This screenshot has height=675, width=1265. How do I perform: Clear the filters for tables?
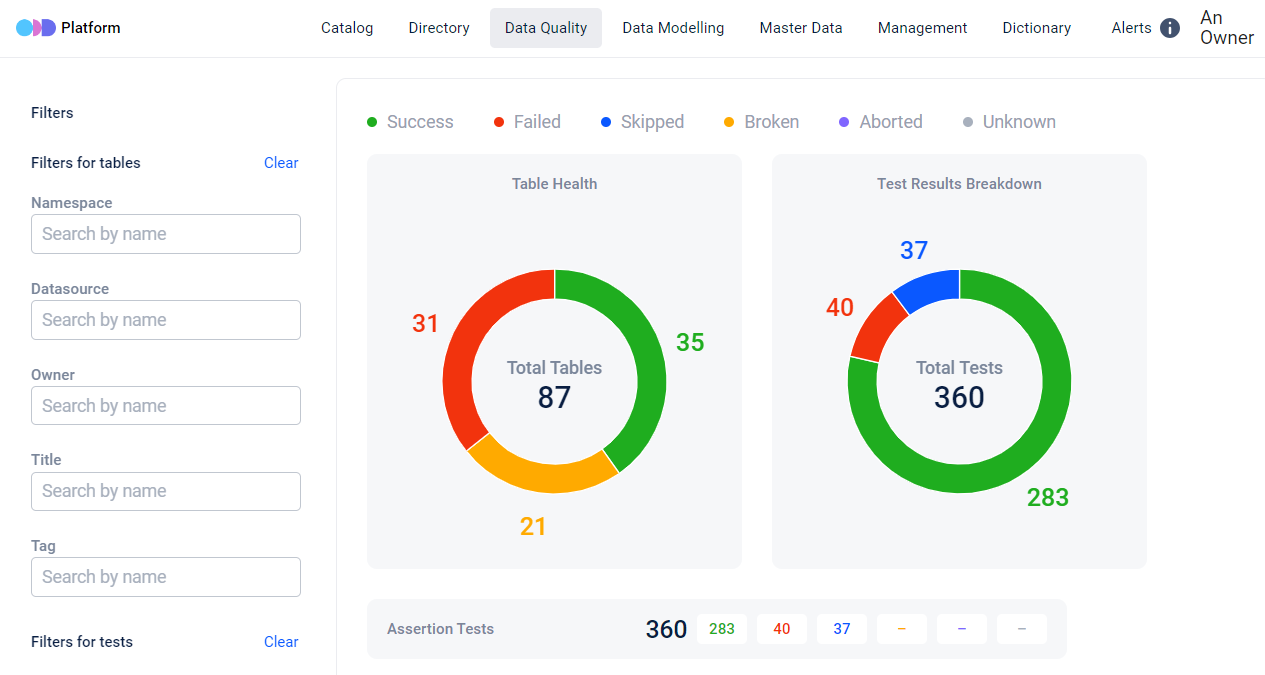pos(281,163)
